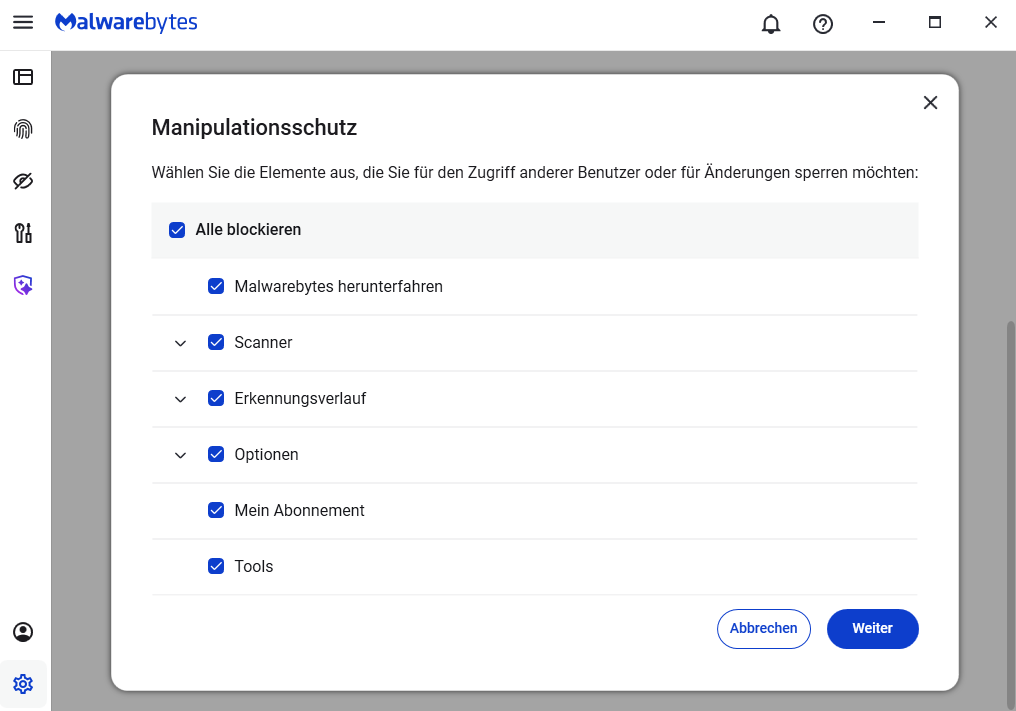Maximize the Malwarebytes window
1016x711 pixels.
(934, 22)
